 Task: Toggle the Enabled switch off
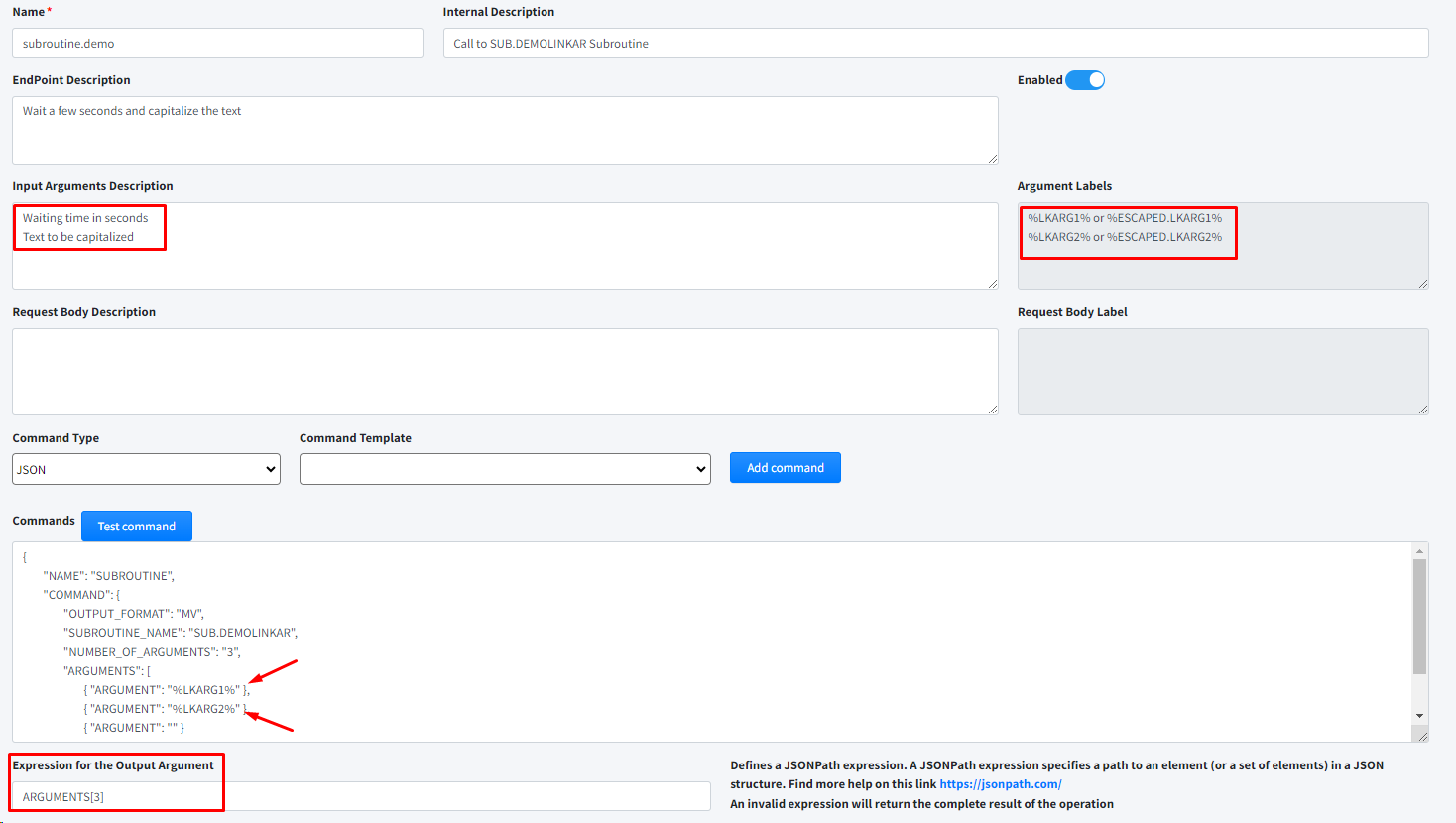(1085, 80)
